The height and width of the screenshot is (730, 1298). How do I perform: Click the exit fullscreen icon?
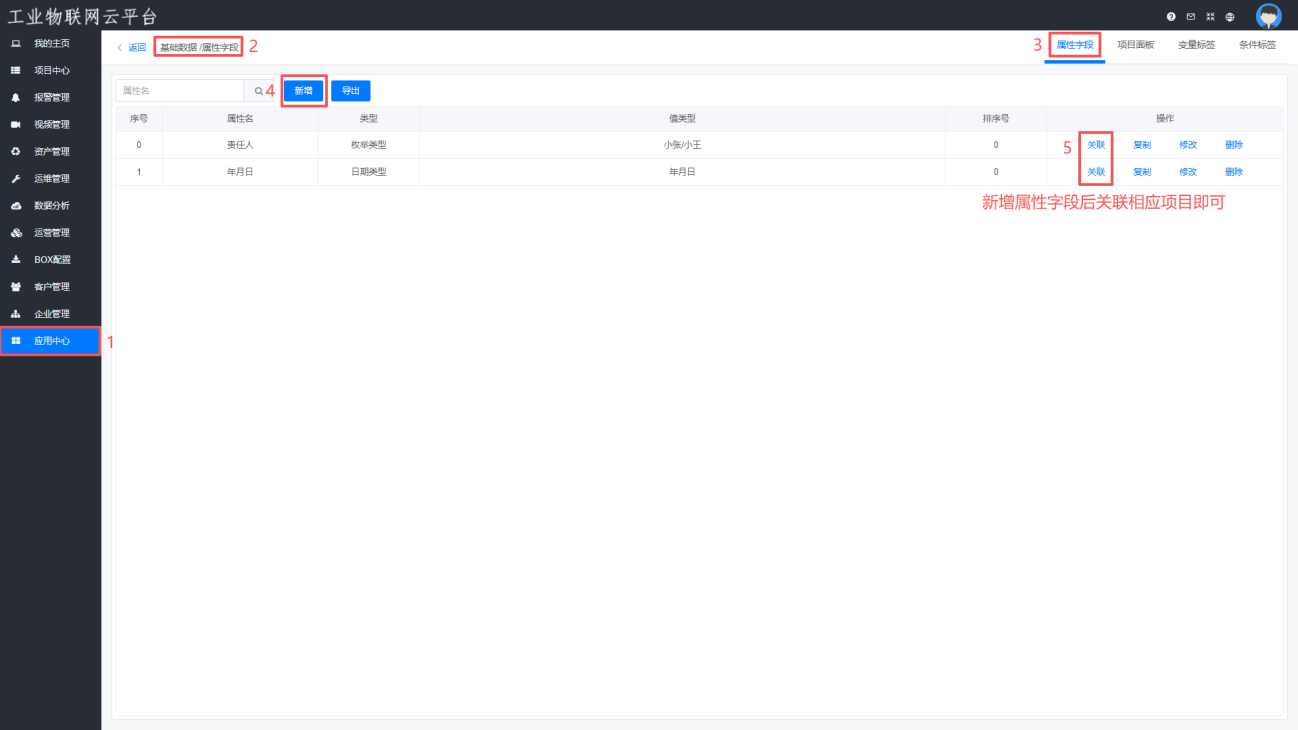[1210, 17]
